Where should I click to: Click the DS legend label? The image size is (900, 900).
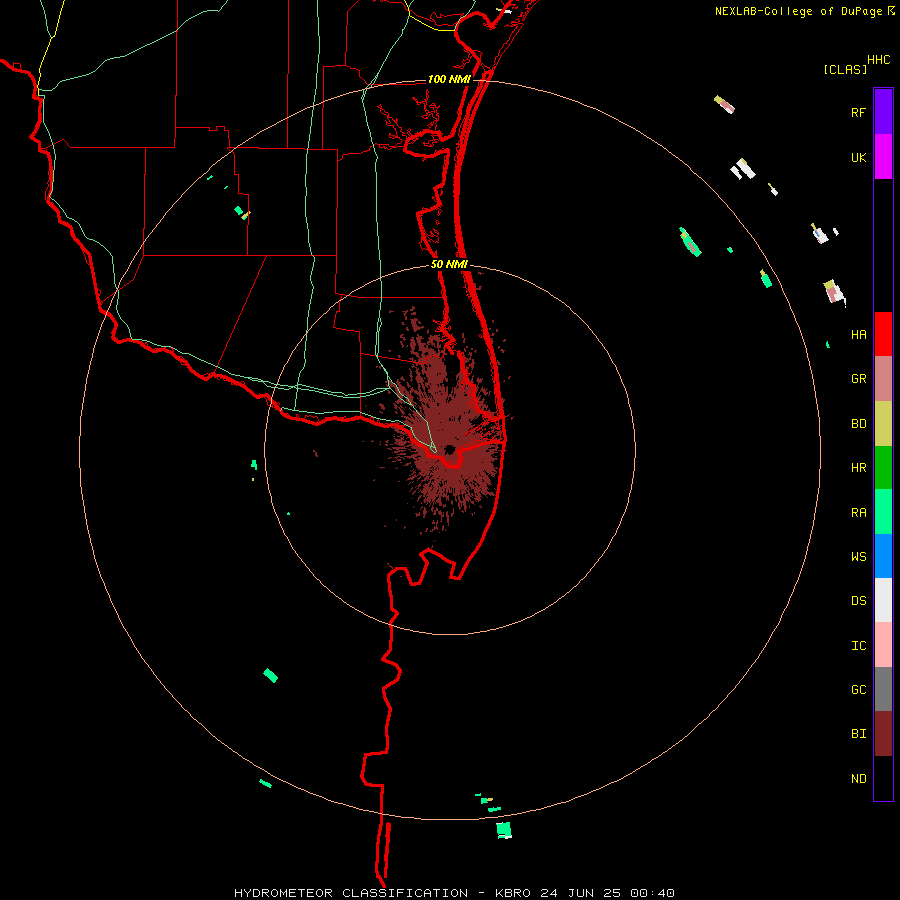(858, 601)
